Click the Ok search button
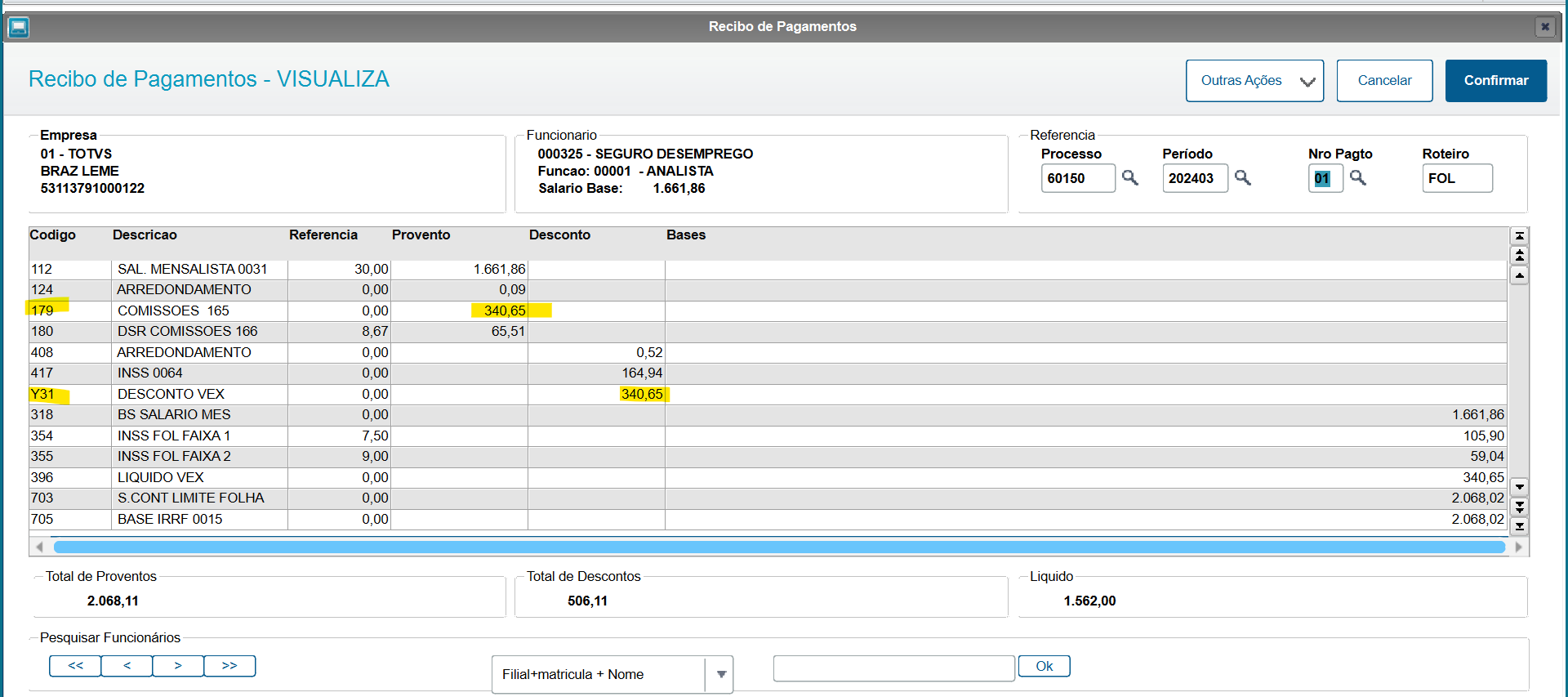The height and width of the screenshot is (697, 1568). click(x=1044, y=667)
